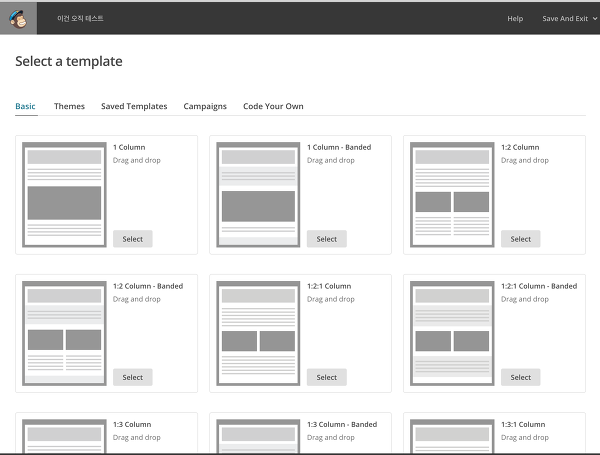Click 'Drag and drop' under 1 Column

click(137, 160)
